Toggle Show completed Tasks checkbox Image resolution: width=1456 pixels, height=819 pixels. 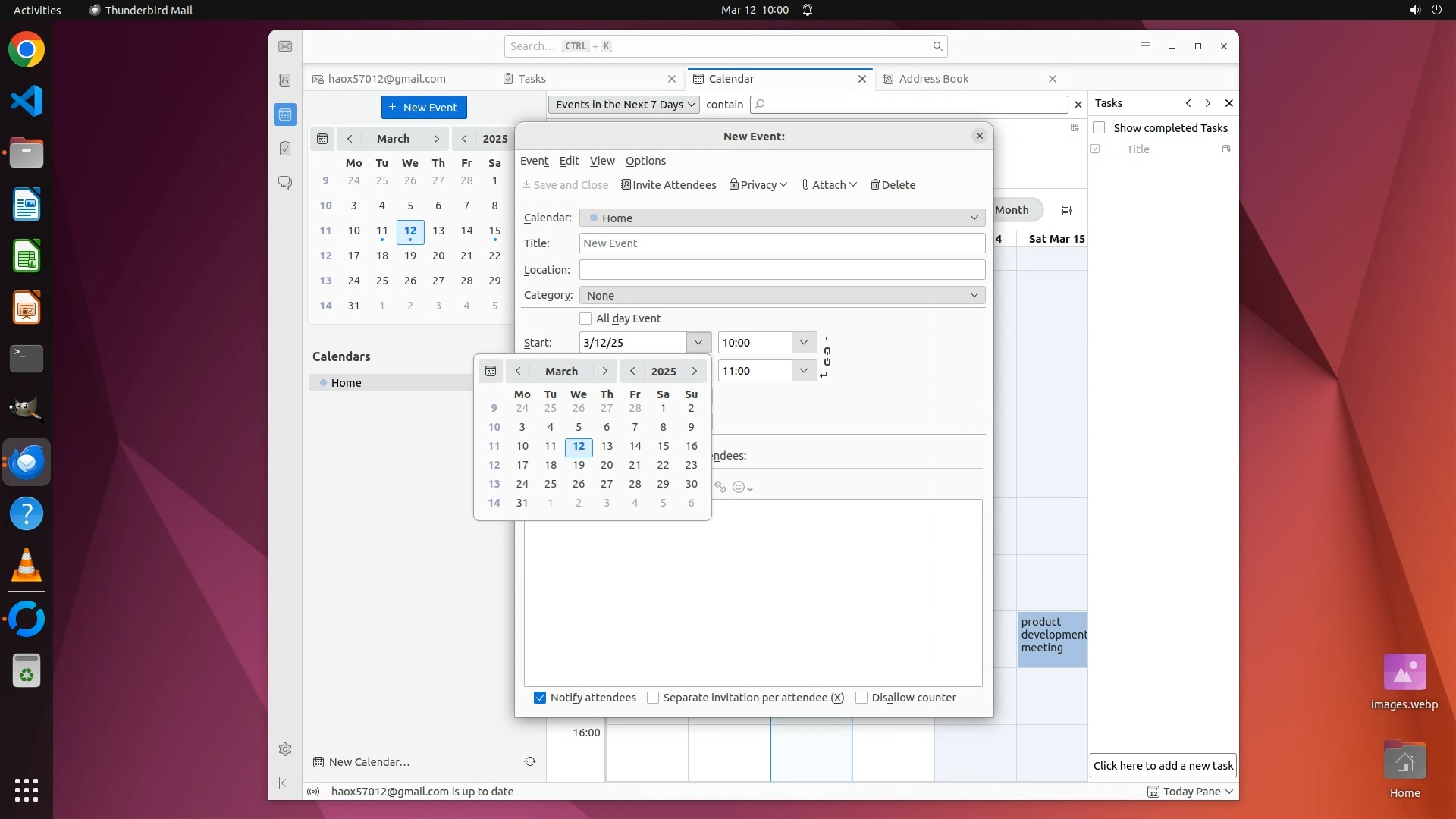pos(1099,127)
